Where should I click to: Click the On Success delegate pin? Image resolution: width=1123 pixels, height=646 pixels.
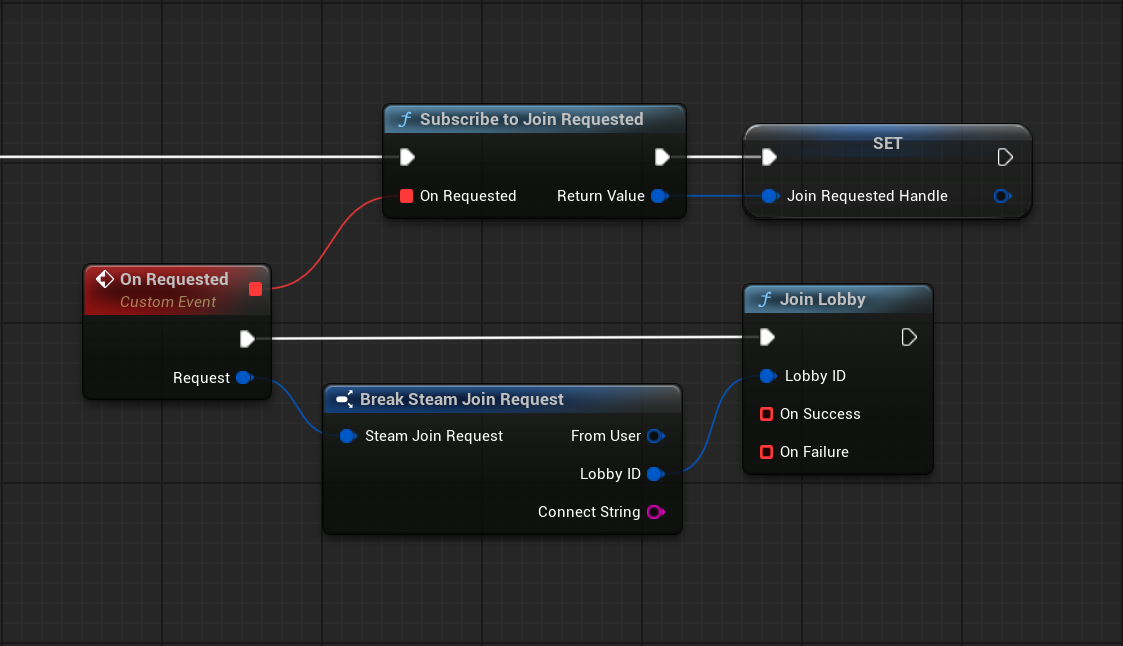click(x=767, y=414)
